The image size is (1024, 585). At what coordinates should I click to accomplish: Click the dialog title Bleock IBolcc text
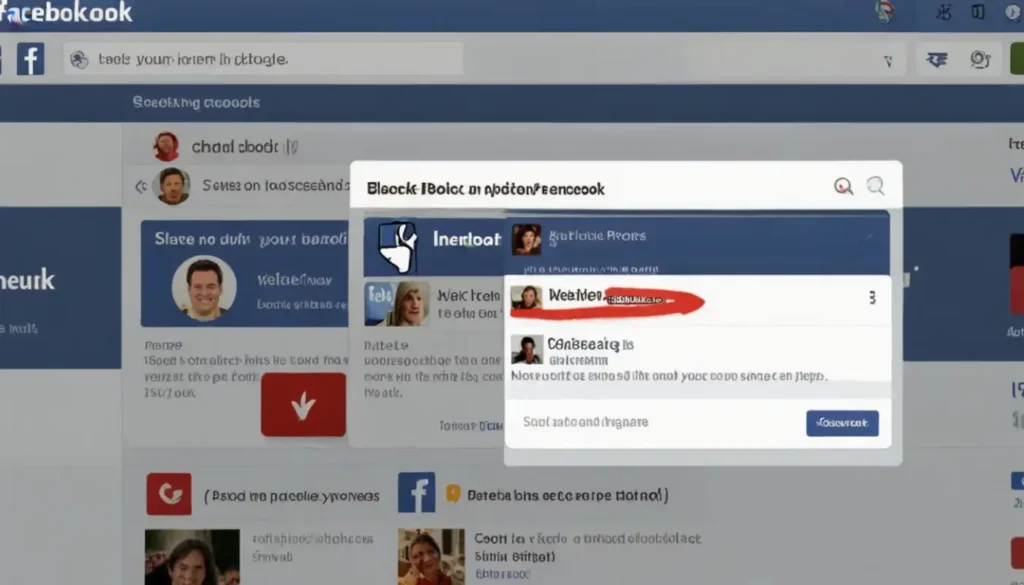[x=485, y=189]
